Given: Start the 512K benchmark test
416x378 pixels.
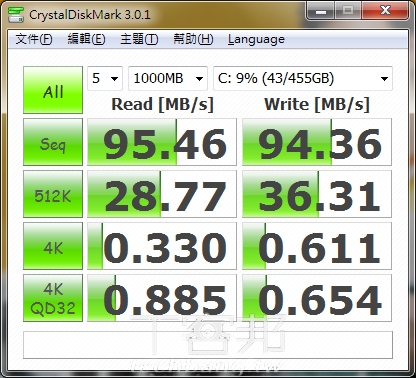Looking at the screenshot, I should coord(53,194).
